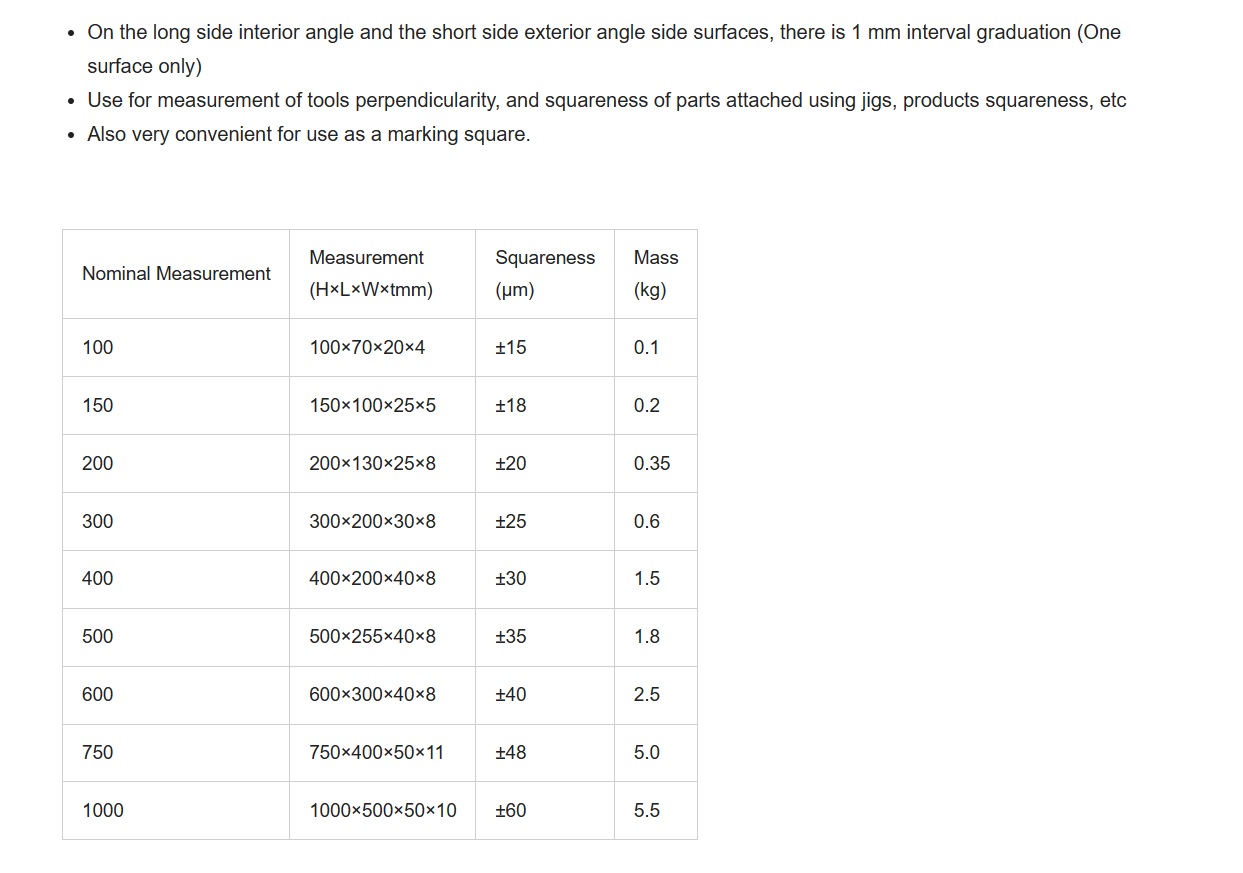The height and width of the screenshot is (873, 1243).
Task: Click the 500×255×40×8 measurement cell
Action: 382,637
